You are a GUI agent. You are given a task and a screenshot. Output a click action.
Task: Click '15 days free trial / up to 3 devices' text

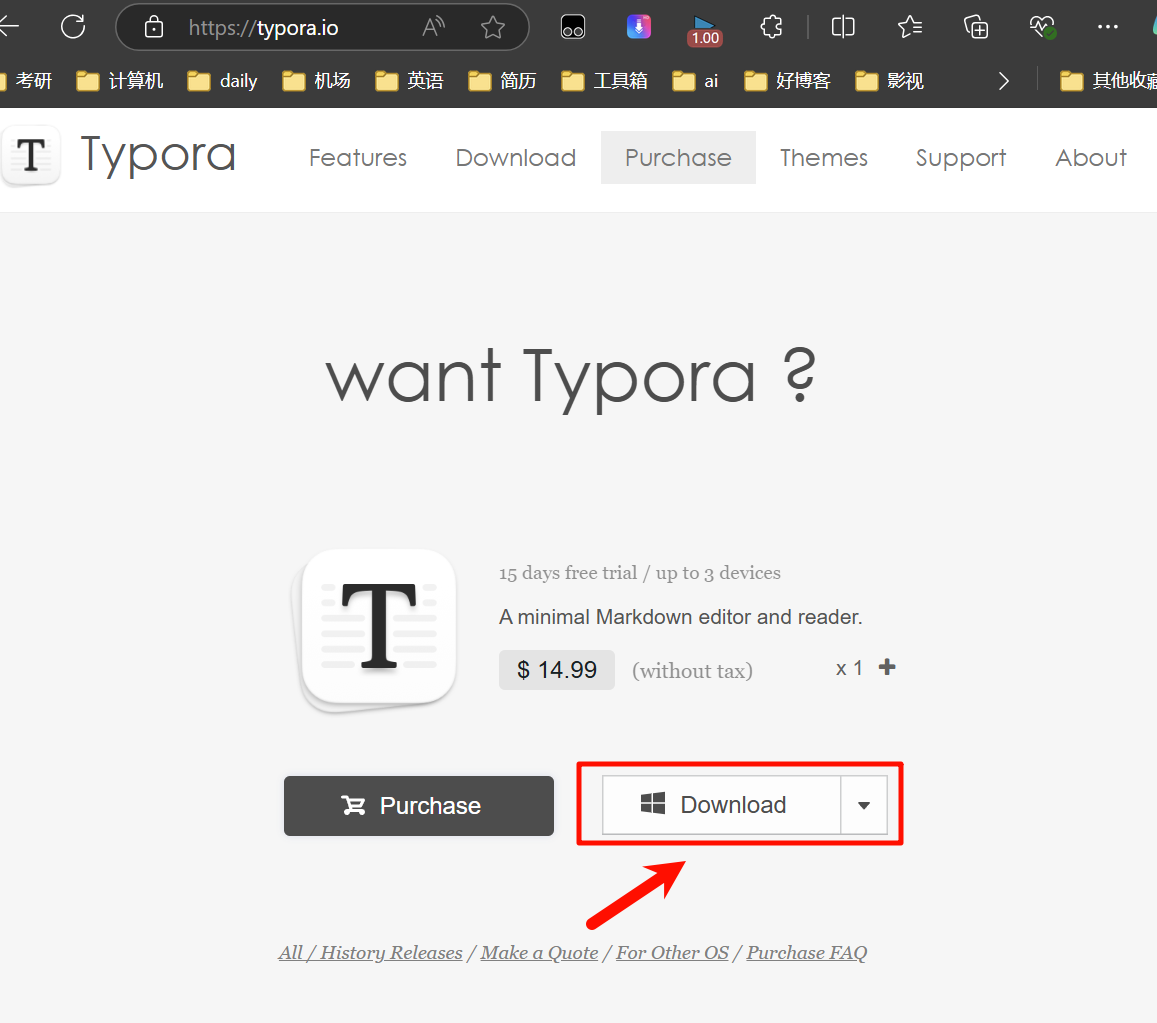639,573
